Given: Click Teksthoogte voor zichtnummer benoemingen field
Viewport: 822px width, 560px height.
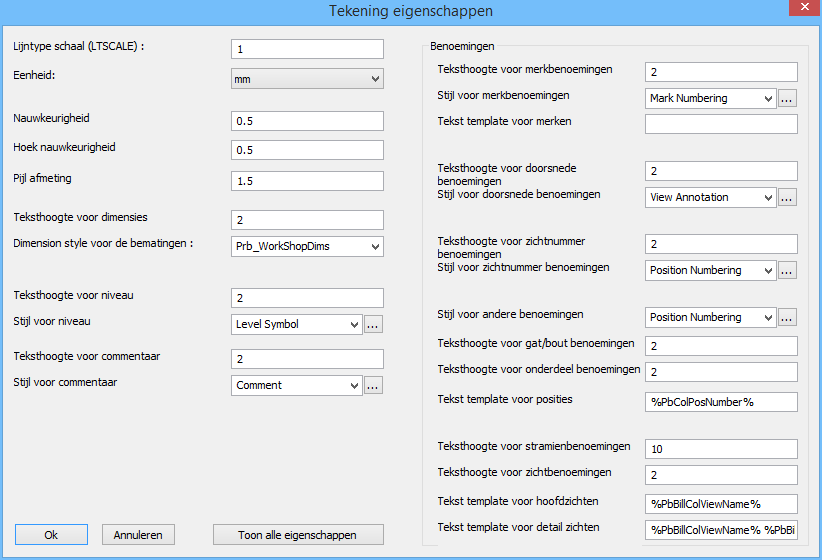Looking at the screenshot, I should coord(721,244).
